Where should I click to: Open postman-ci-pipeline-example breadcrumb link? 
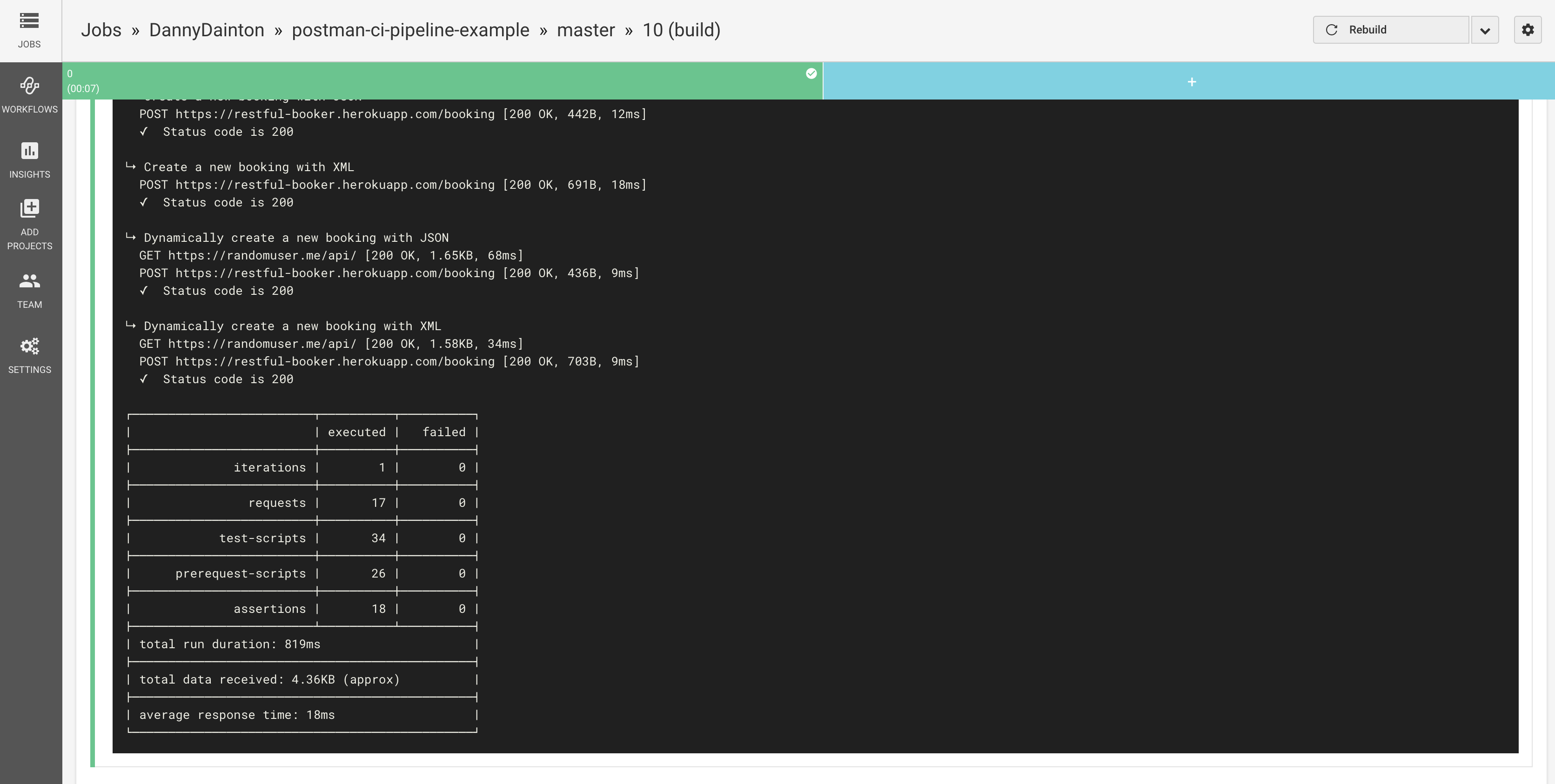410,30
